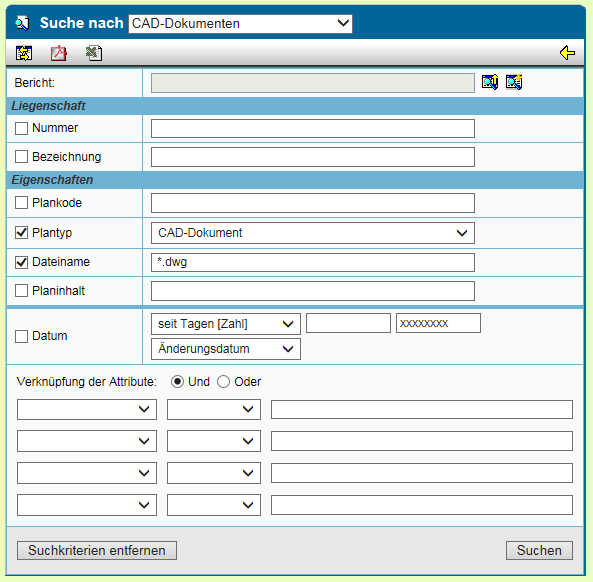
Task: Click the save report icon at right of Bericht
Action: tap(514, 82)
